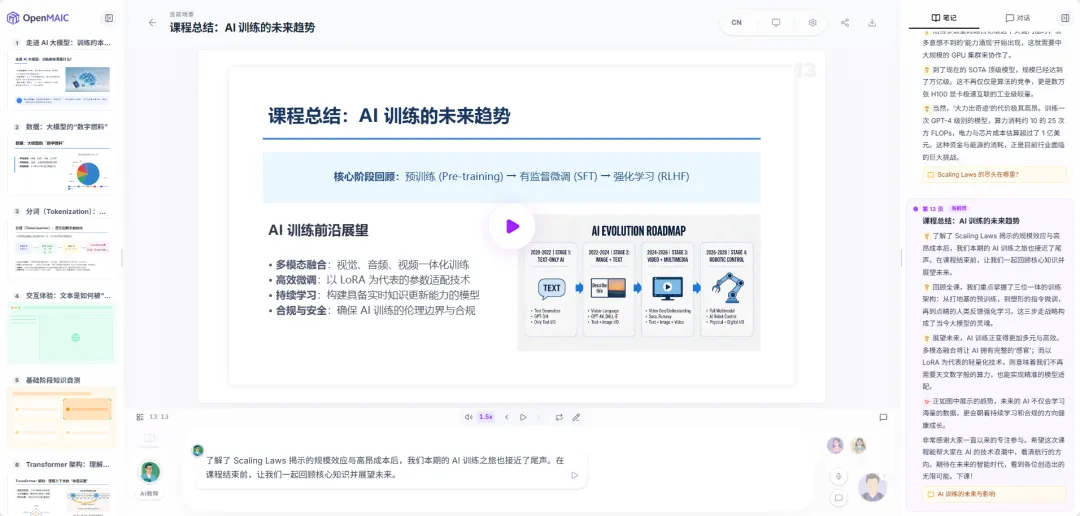Toggle the volume speaker icon

click(468, 417)
